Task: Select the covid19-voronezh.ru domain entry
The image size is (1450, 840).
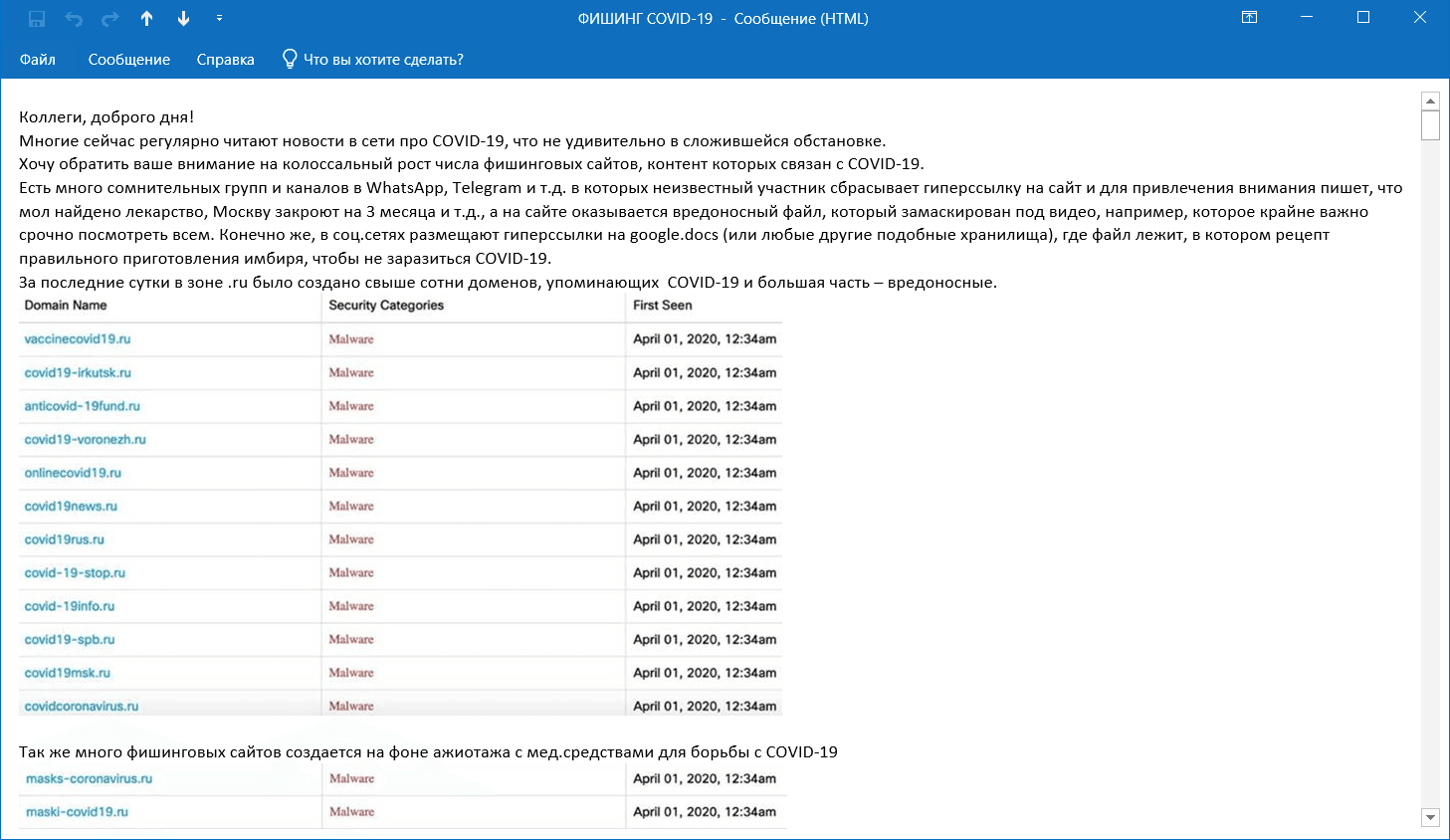Action: tap(86, 440)
